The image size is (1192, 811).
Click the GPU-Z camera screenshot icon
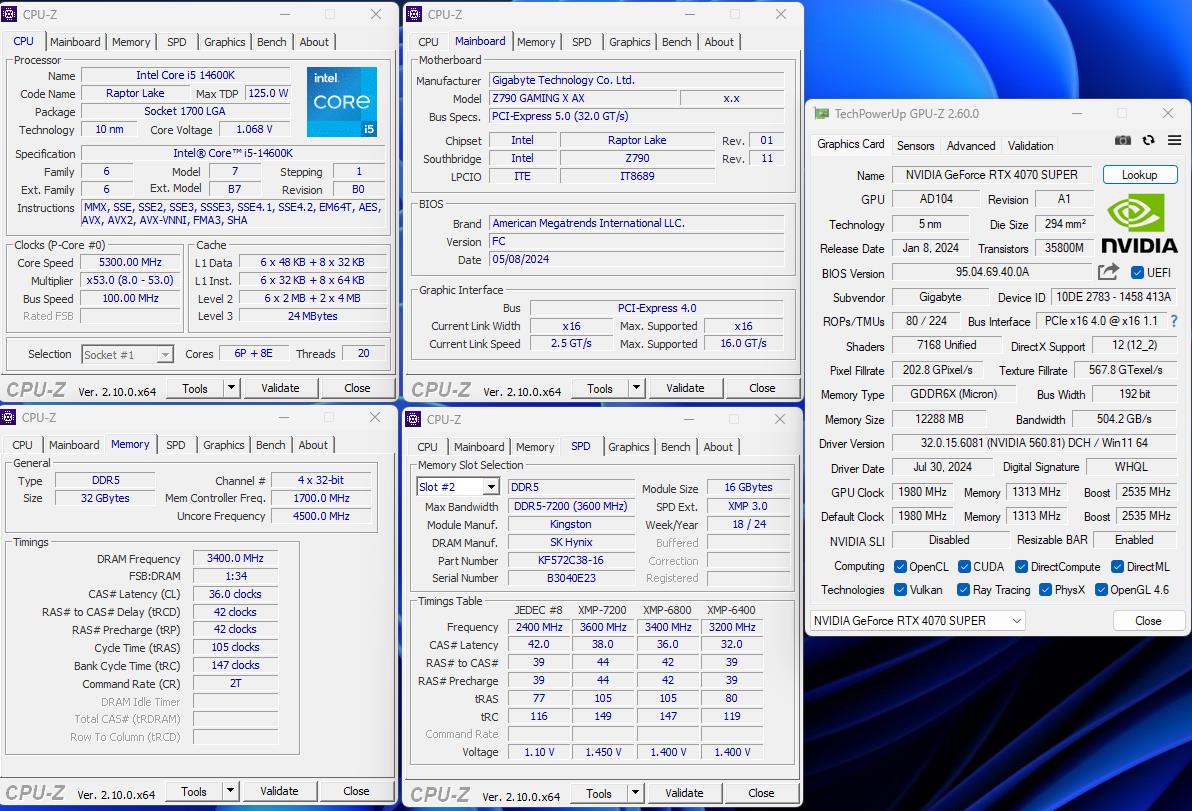click(1123, 141)
